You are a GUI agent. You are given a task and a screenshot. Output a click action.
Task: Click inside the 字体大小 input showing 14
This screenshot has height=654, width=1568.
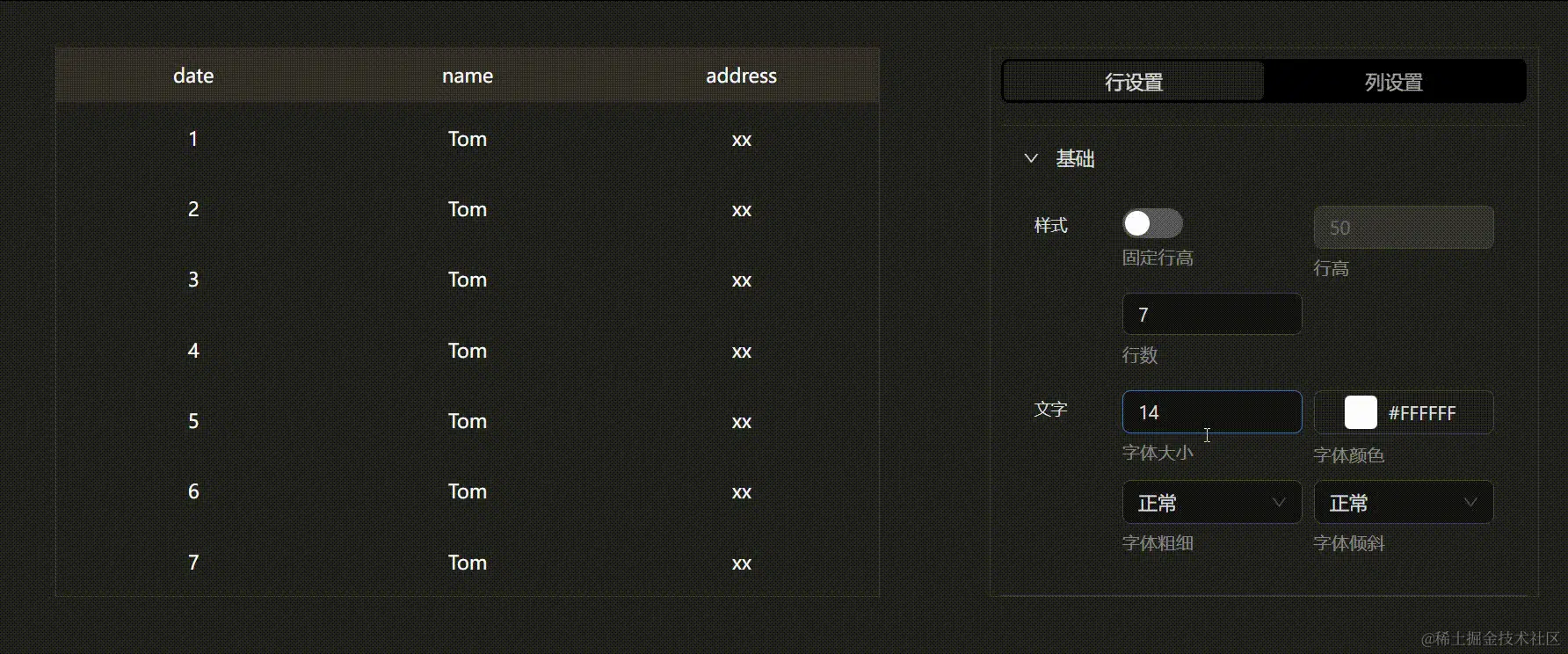pos(1211,411)
